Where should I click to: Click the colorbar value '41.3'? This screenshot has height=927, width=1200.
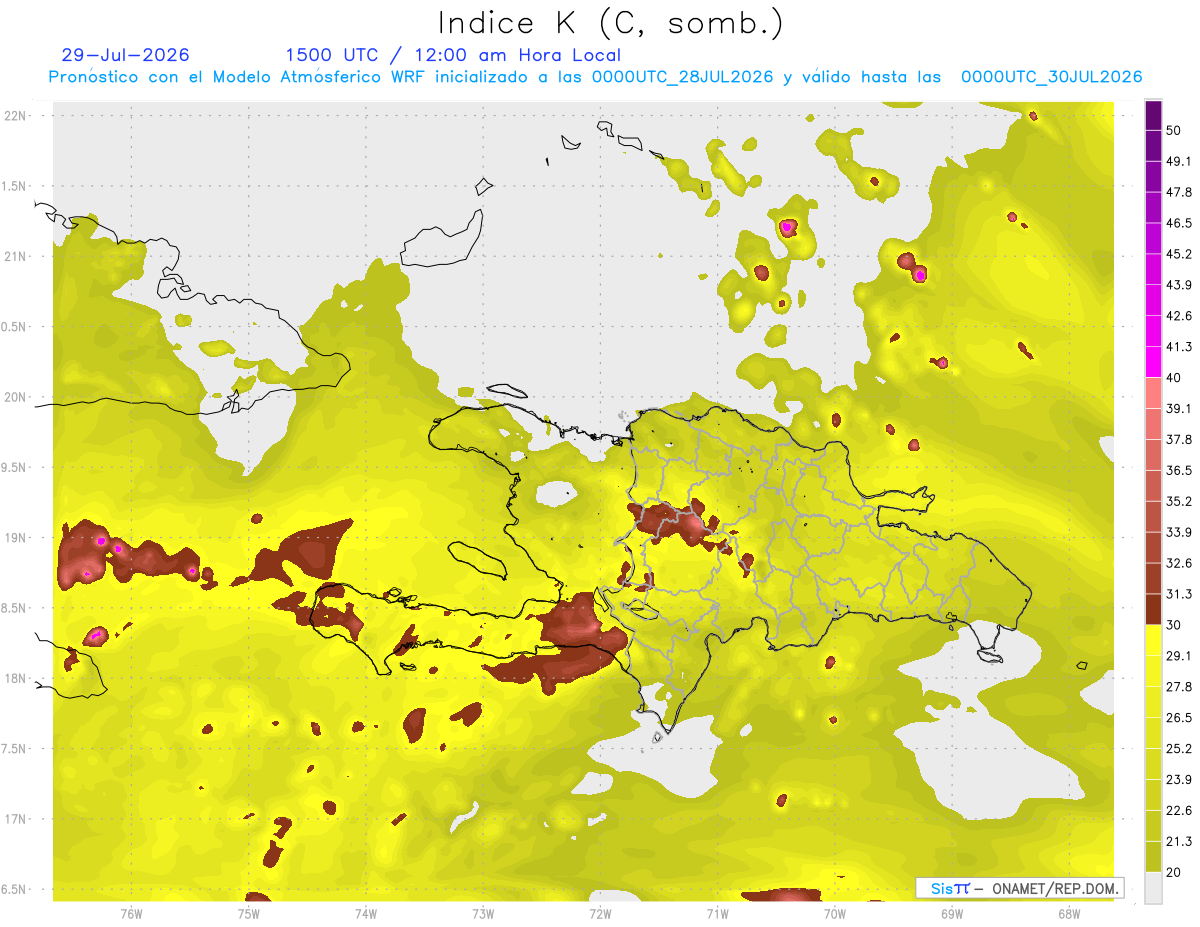(1178, 347)
